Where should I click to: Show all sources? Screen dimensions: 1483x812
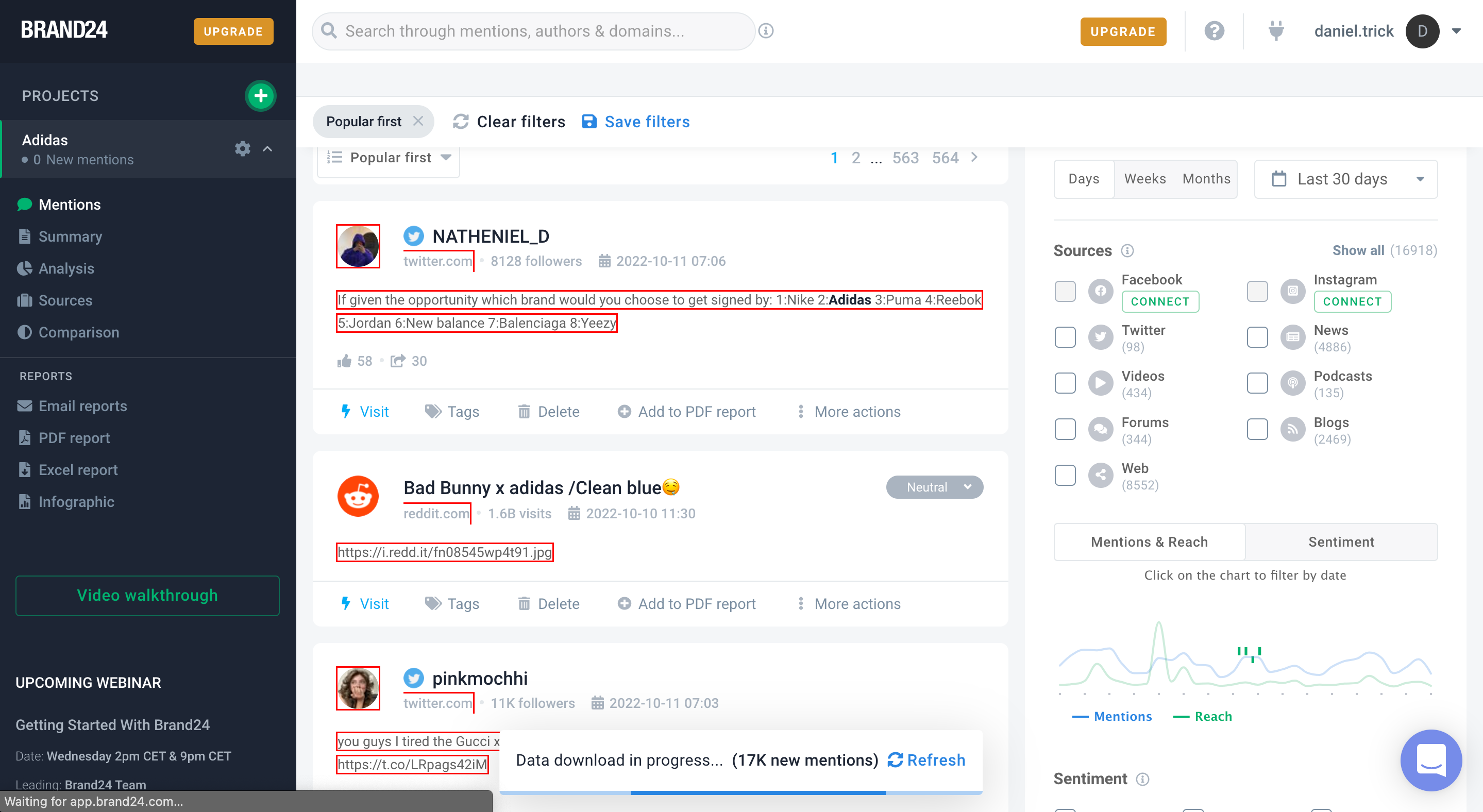click(x=1358, y=250)
